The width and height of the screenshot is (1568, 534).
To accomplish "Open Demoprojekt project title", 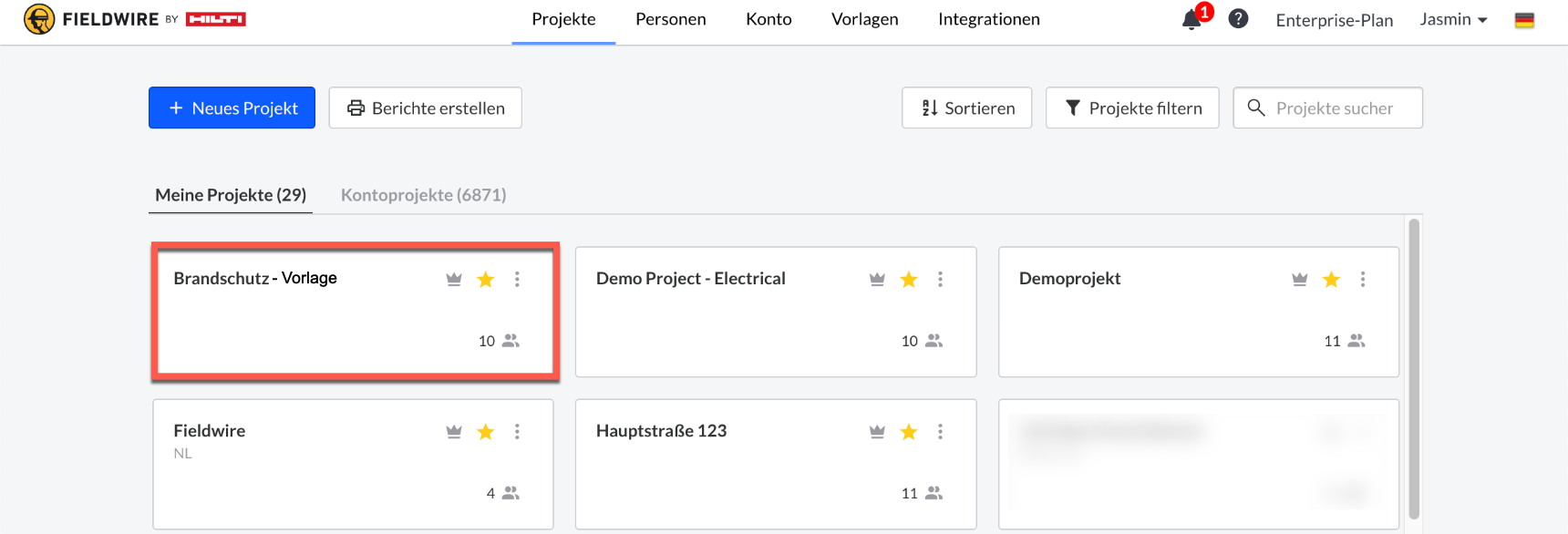I will click(1069, 278).
